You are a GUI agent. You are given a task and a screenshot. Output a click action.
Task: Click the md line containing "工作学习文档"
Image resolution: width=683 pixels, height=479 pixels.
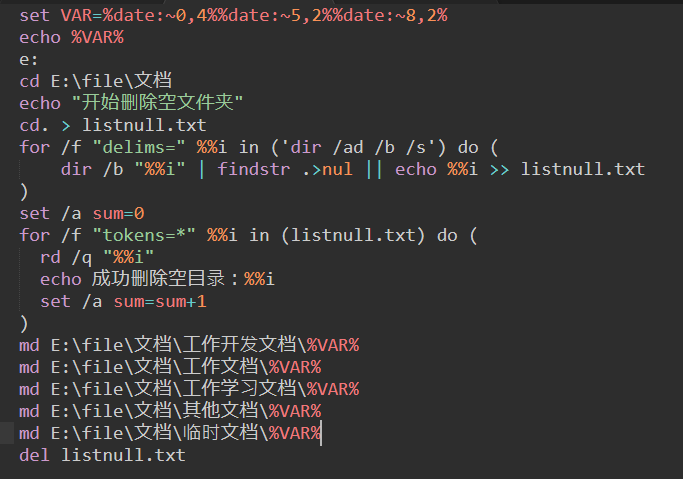coord(189,389)
